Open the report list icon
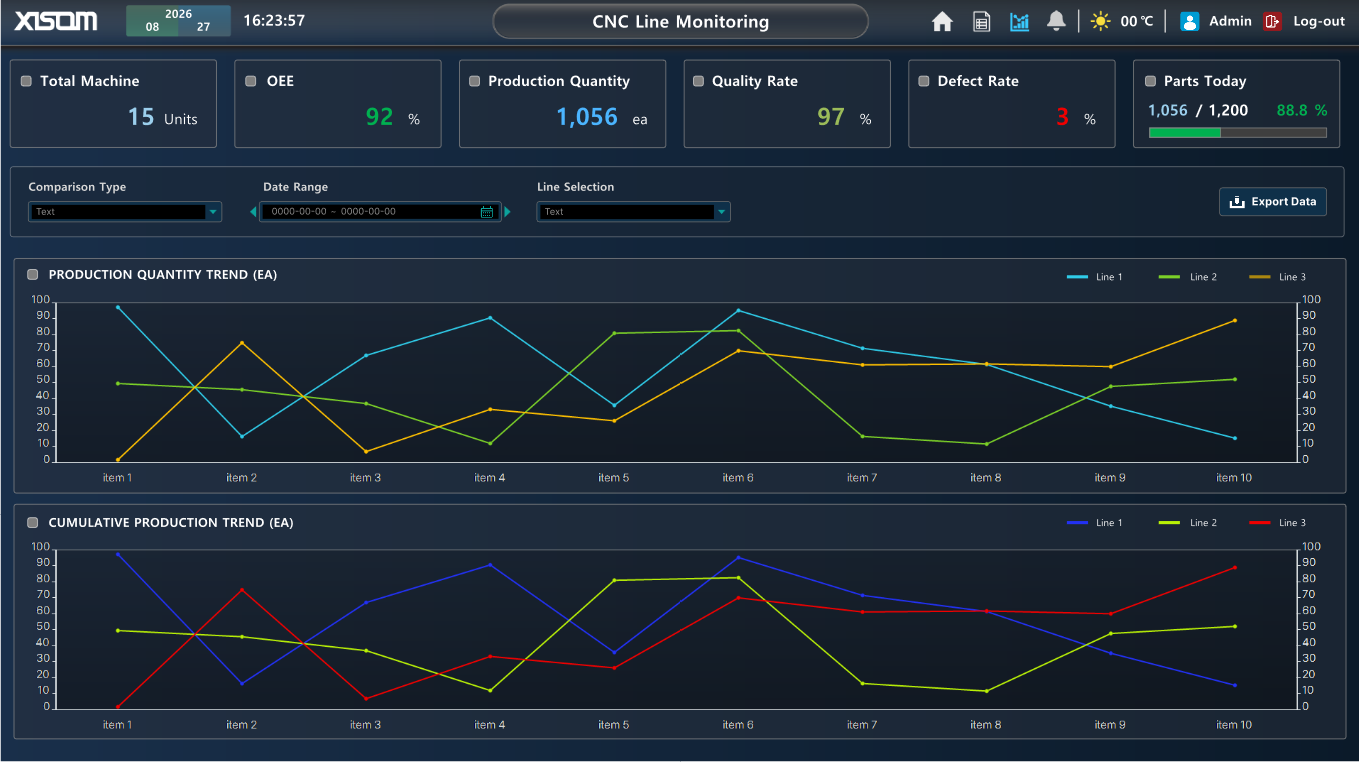Viewport: 1359px width, 762px height. tap(981, 21)
